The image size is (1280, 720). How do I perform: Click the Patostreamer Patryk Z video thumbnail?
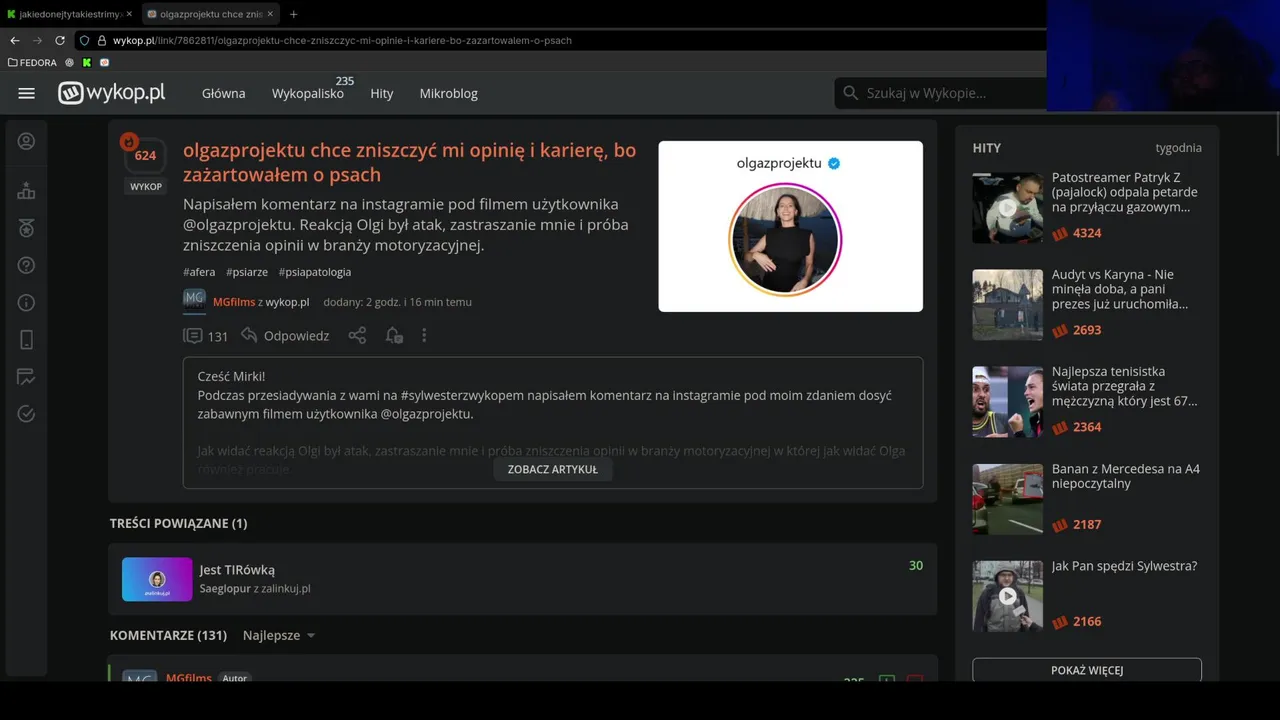1007,208
